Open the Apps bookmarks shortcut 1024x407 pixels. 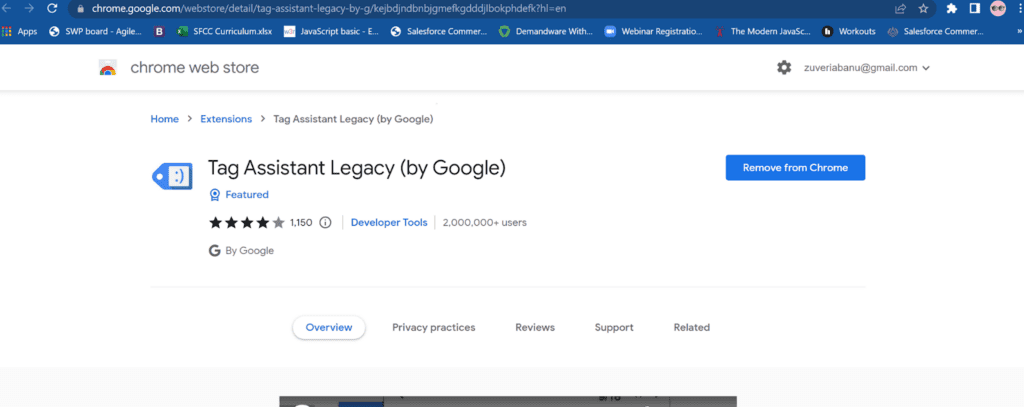[x=20, y=31]
